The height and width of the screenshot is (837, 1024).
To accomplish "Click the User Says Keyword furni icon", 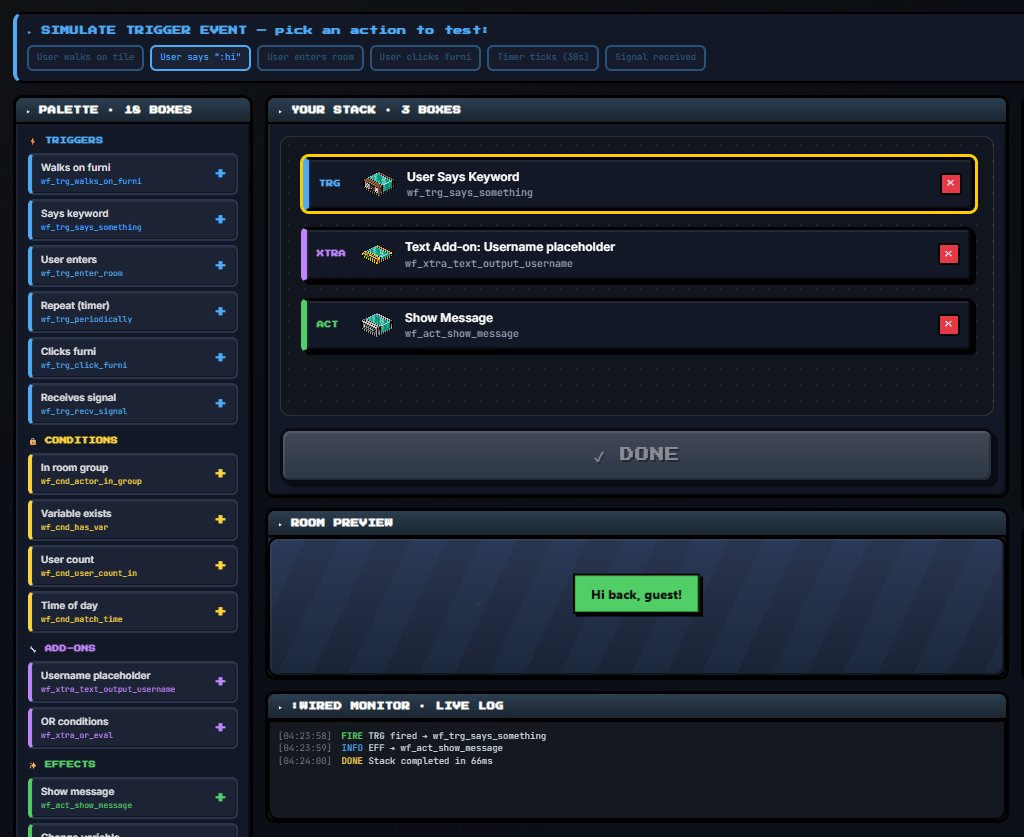I will [x=379, y=183].
